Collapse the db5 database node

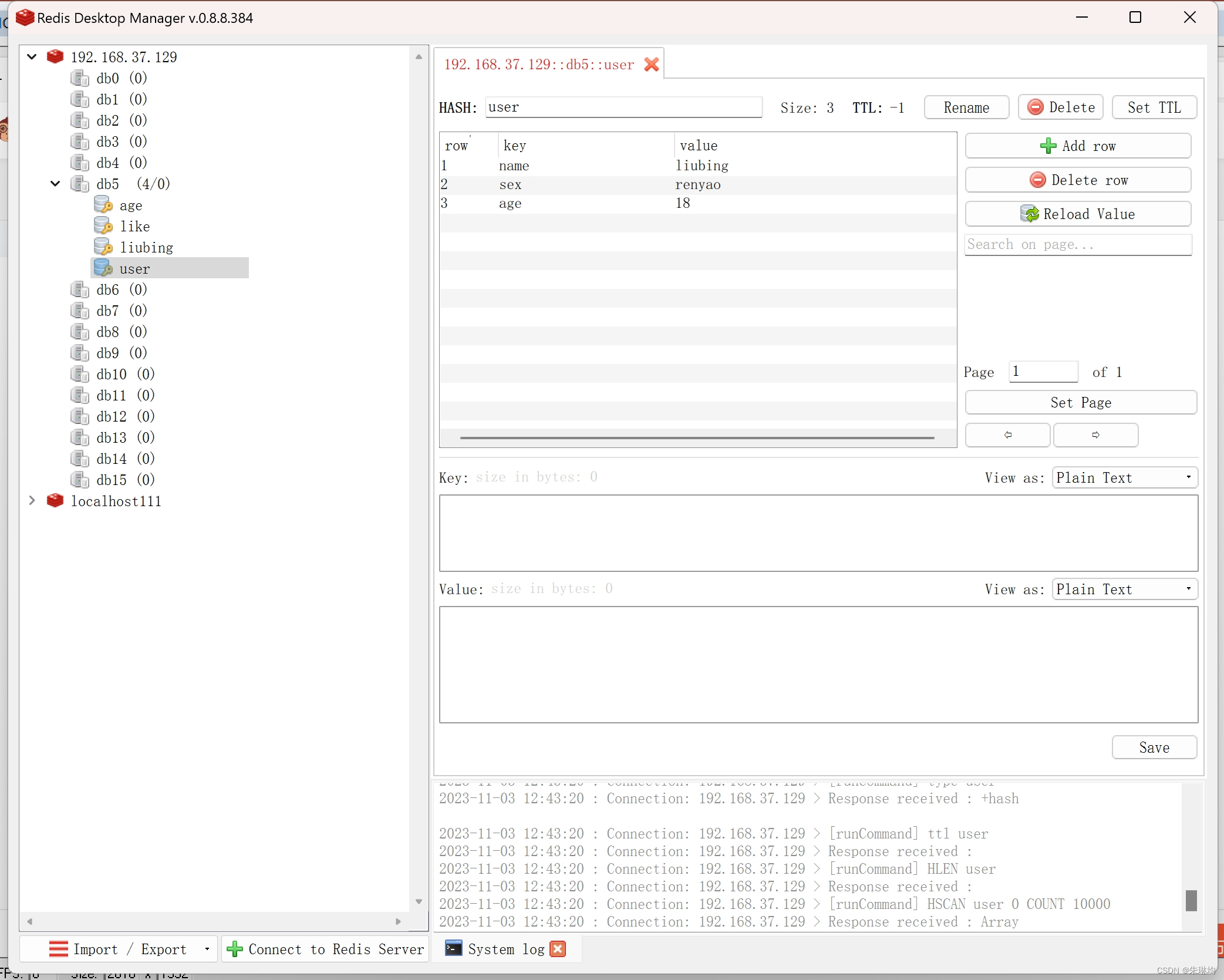click(55, 183)
